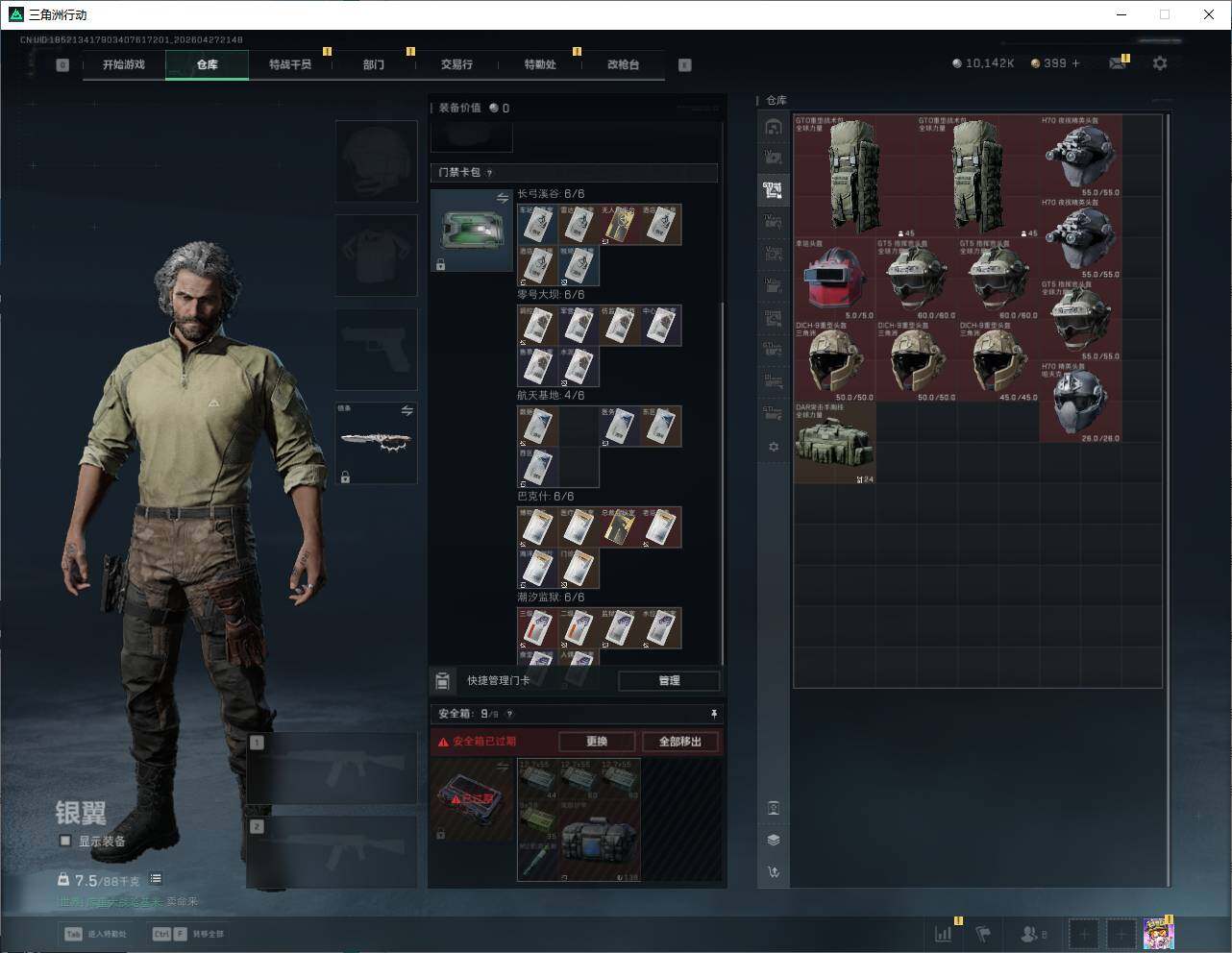The width and height of the screenshot is (1232, 953).
Task: Click the quick keycard management icon
Action: (442, 681)
